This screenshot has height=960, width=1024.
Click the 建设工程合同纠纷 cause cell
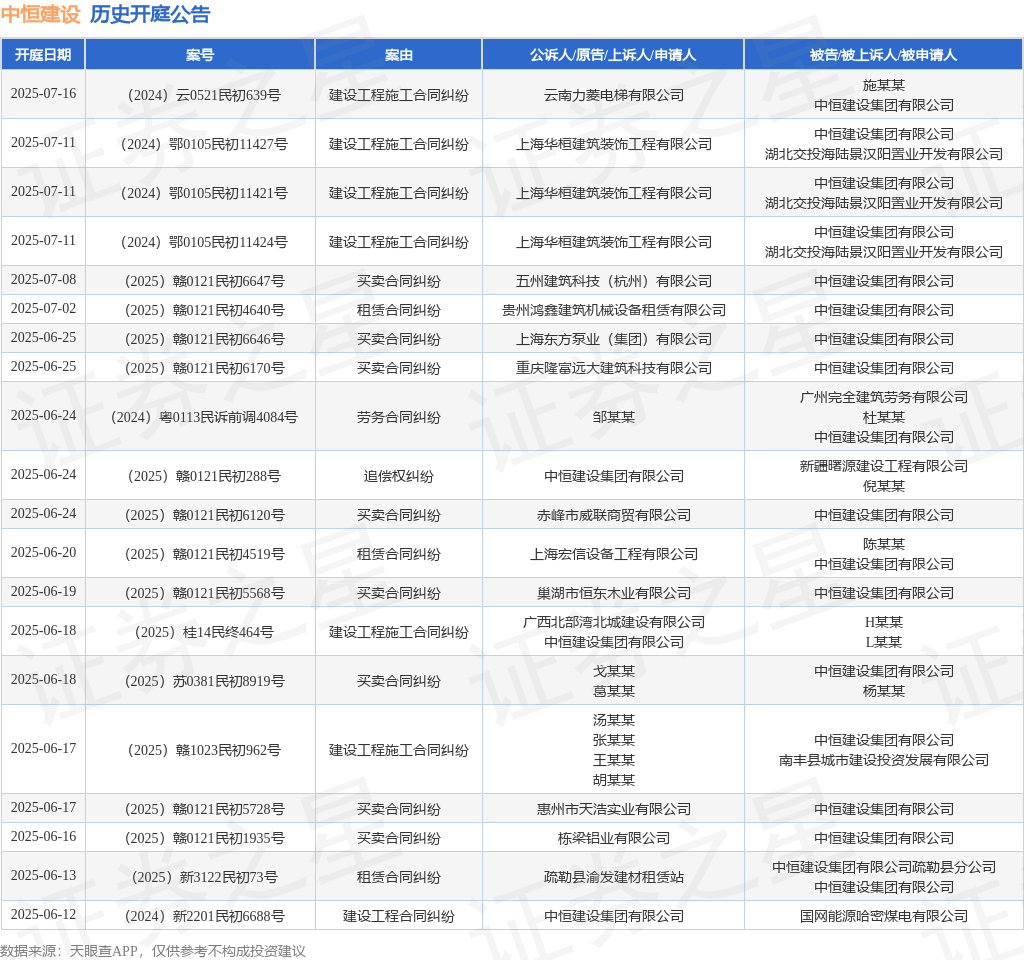(398, 916)
